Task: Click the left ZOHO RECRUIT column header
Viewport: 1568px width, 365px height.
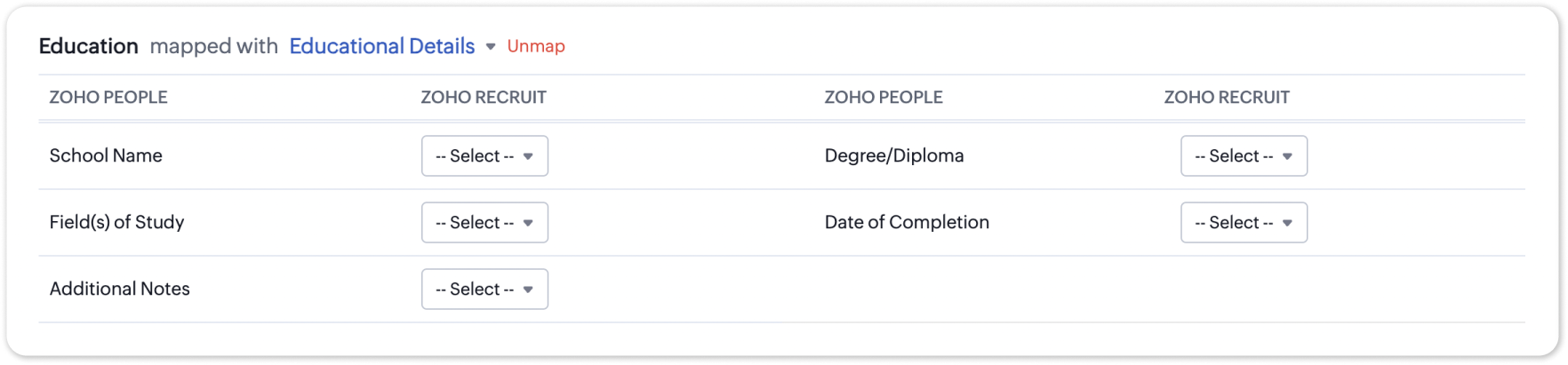Action: click(x=484, y=98)
